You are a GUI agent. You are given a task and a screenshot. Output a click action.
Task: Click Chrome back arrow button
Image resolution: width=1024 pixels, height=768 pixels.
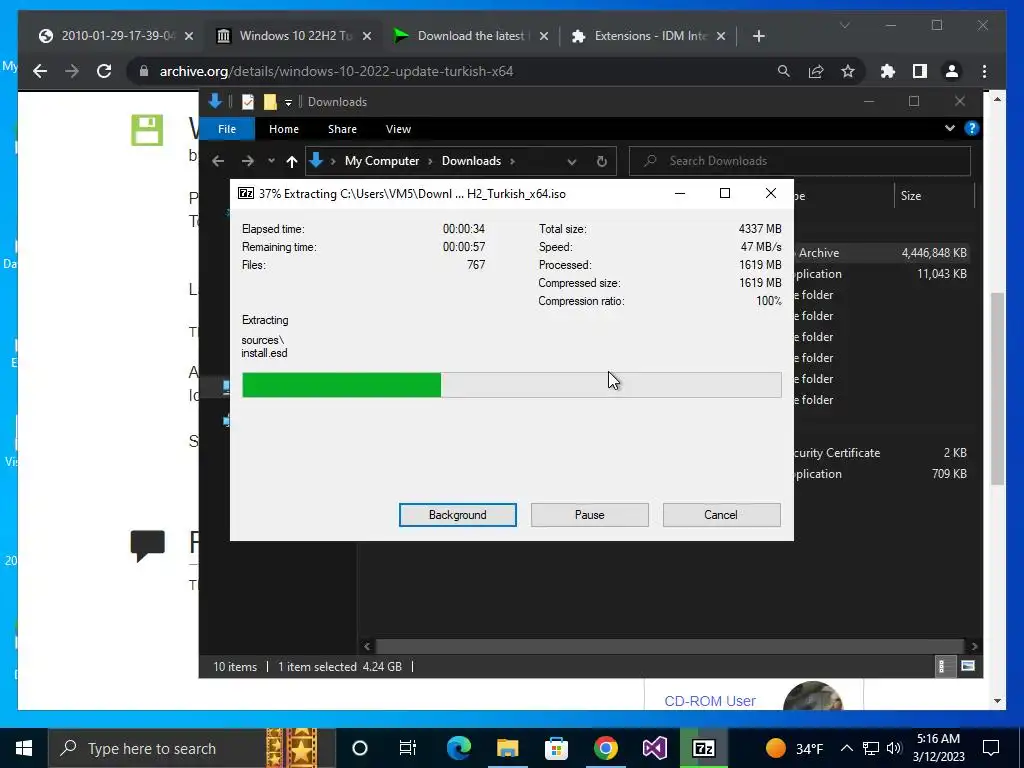(x=40, y=71)
